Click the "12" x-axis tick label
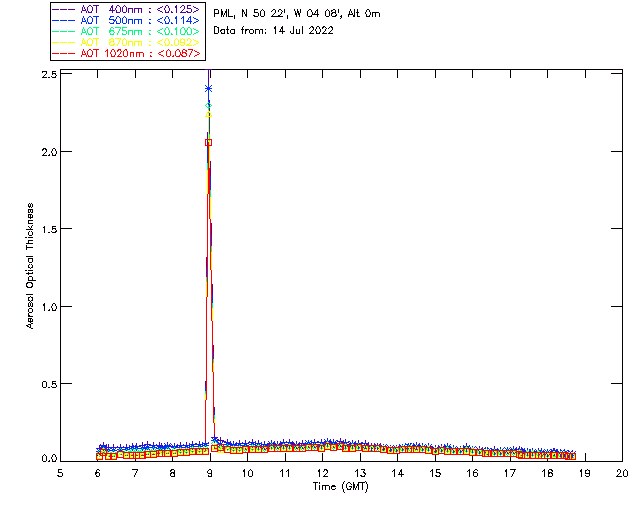 click(x=322, y=474)
